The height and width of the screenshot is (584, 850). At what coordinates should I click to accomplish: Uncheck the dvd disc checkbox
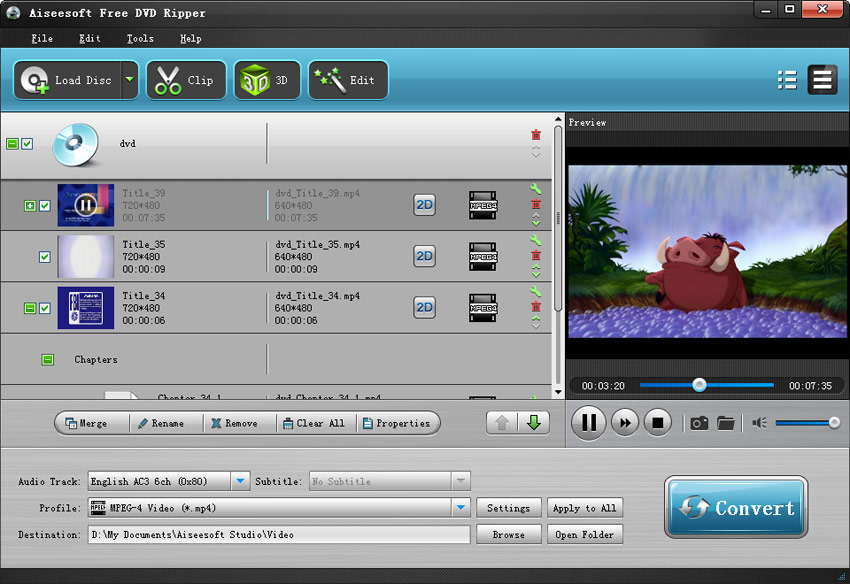tap(27, 144)
